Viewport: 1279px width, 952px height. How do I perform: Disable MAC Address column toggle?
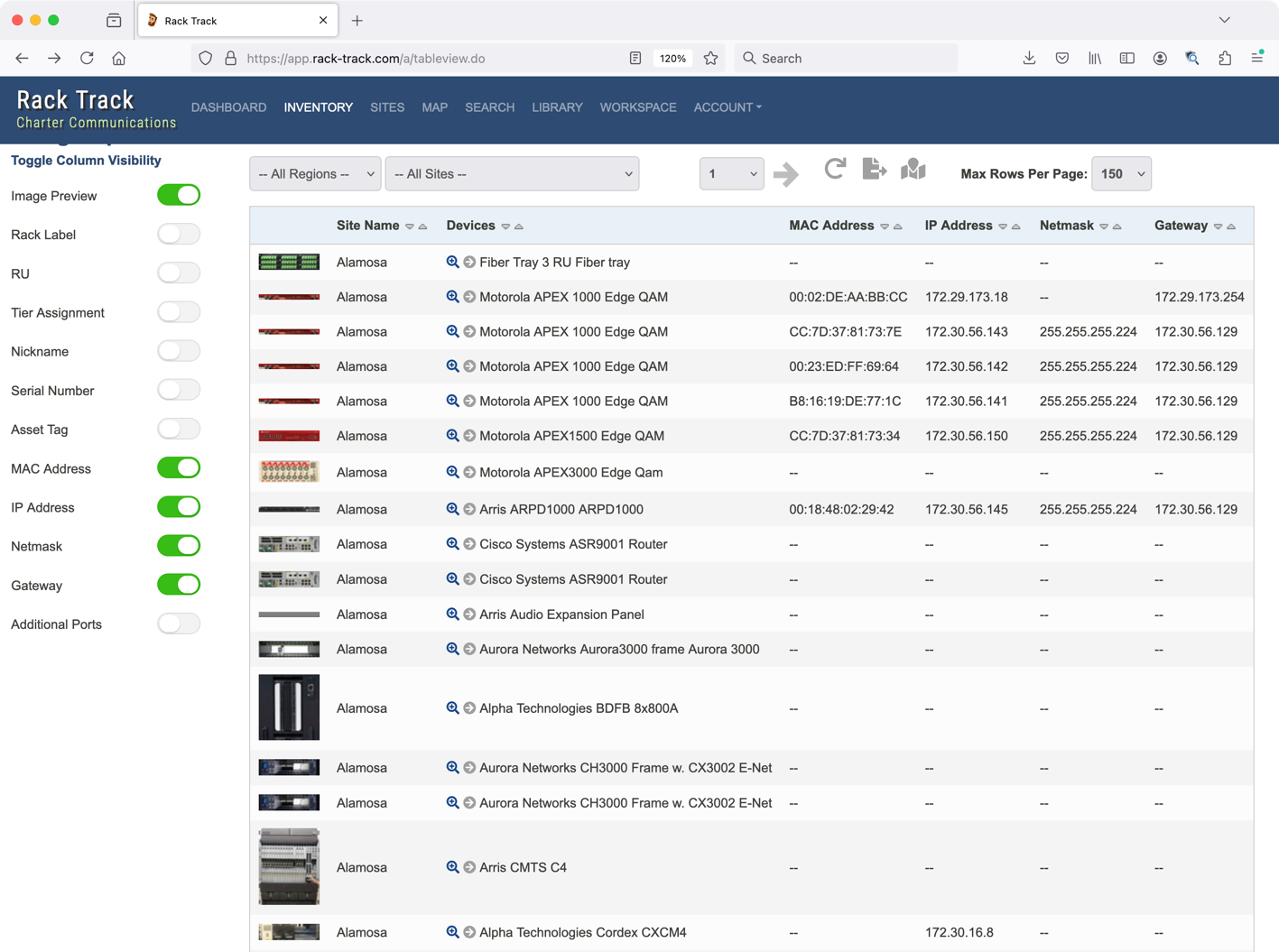coord(179,468)
